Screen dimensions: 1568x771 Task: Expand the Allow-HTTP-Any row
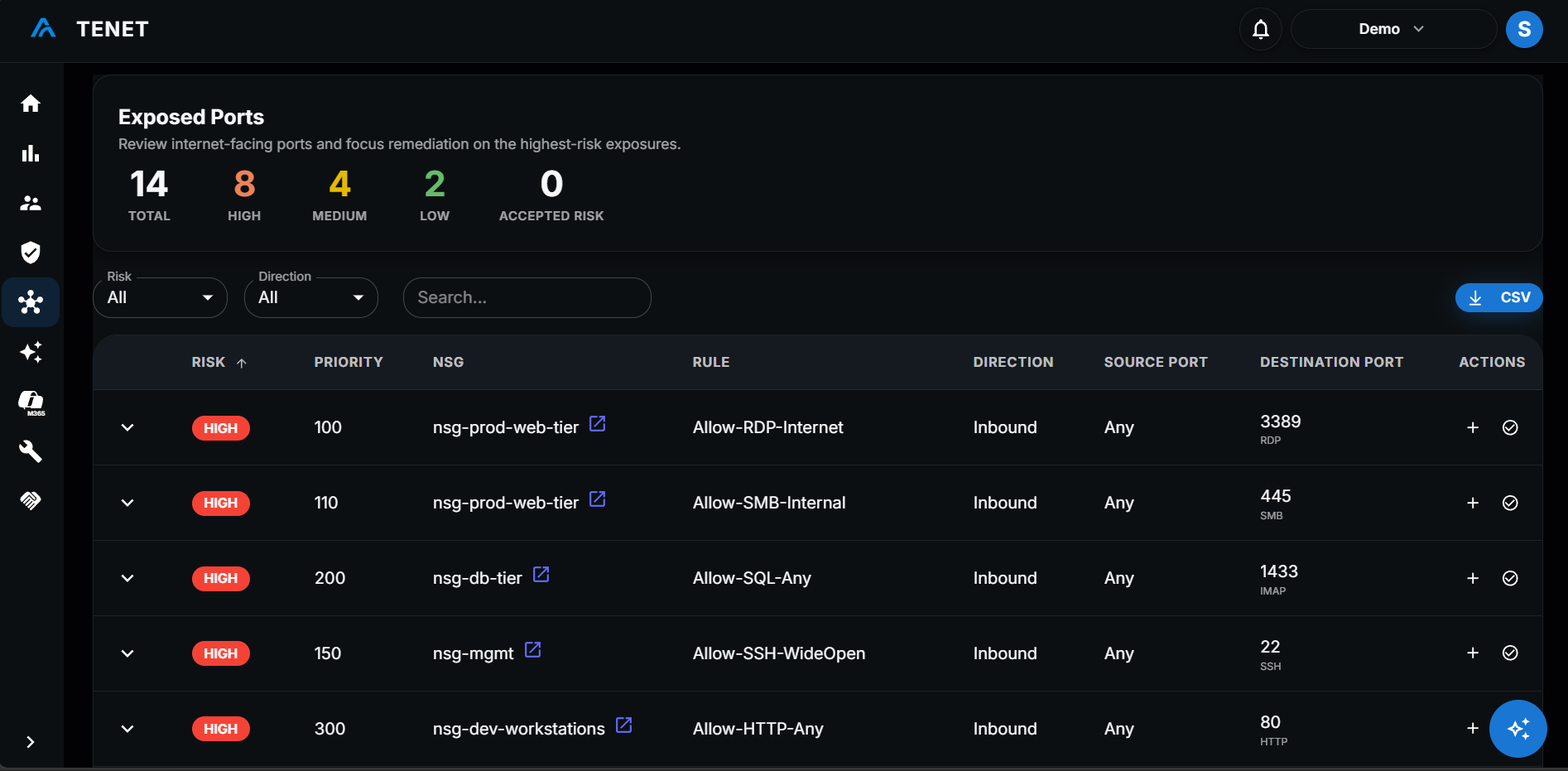[x=127, y=729]
